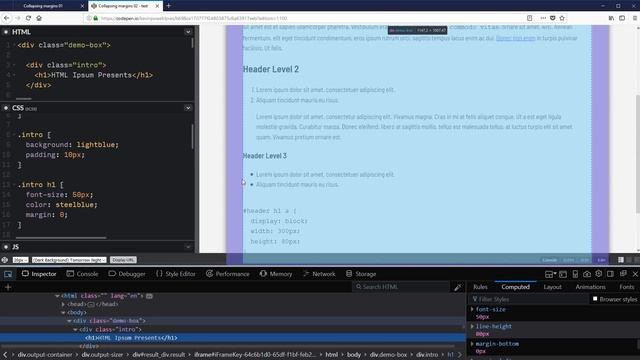Switch to the Rules side panel
640x360 pixels.
(480, 287)
